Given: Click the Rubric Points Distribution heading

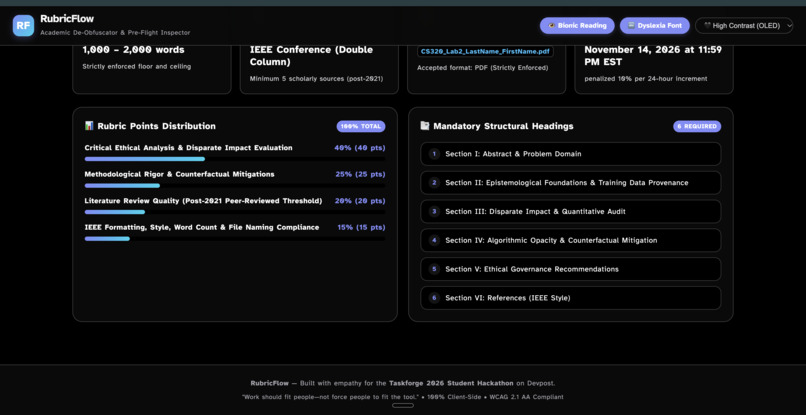Looking at the screenshot, I should (x=157, y=126).
